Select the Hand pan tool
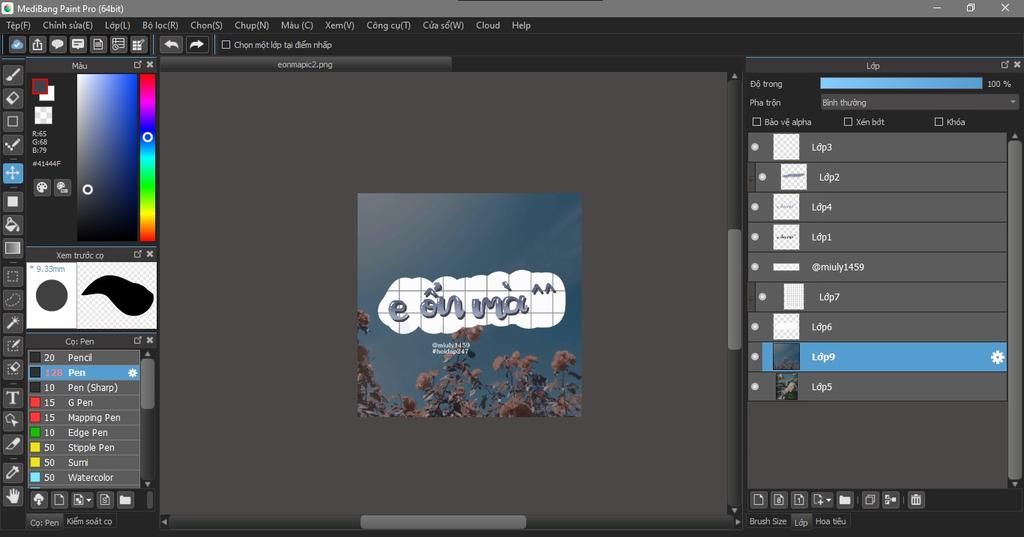 tap(12, 496)
